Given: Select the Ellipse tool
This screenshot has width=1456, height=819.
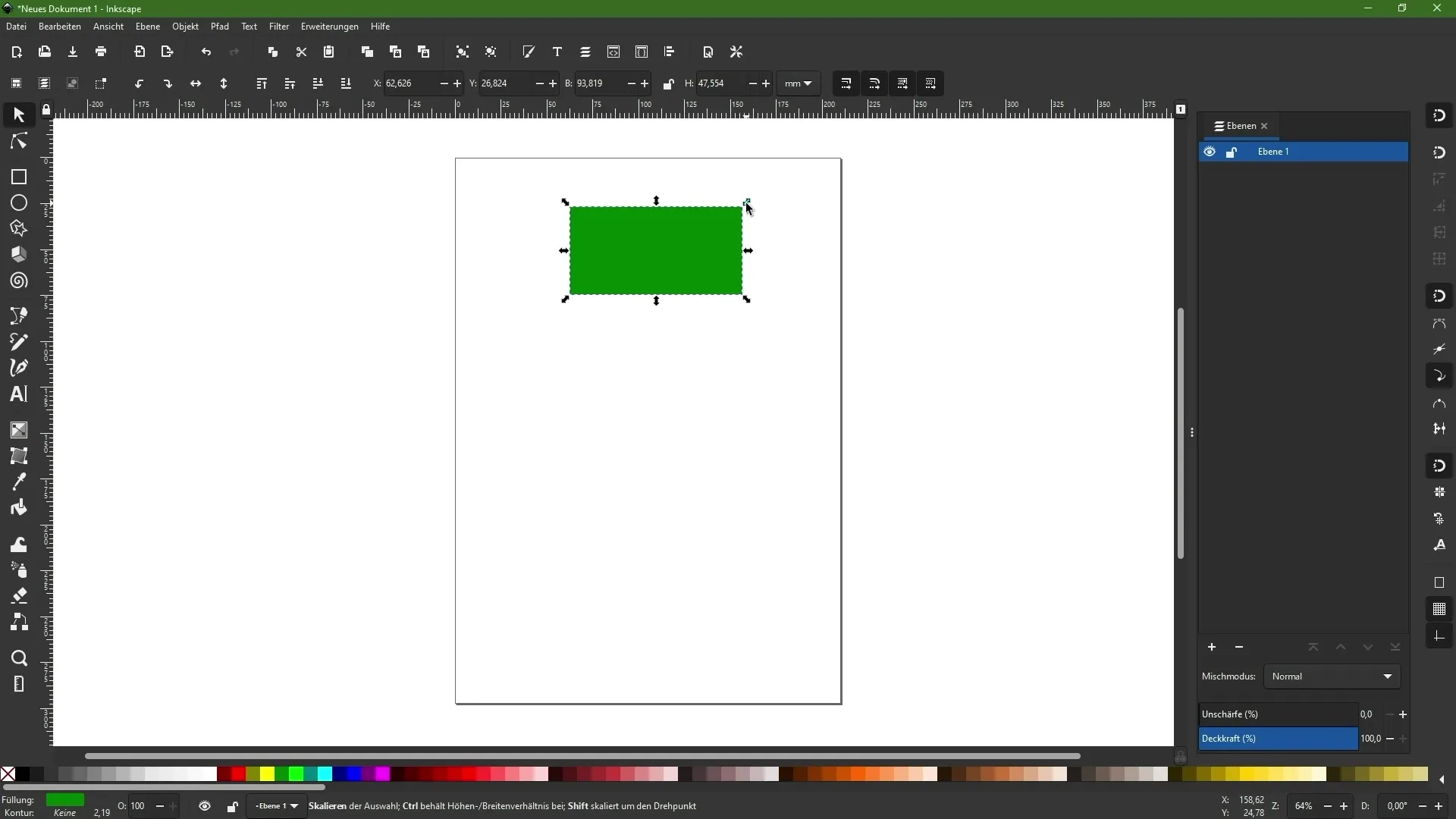Looking at the screenshot, I should coord(19,203).
